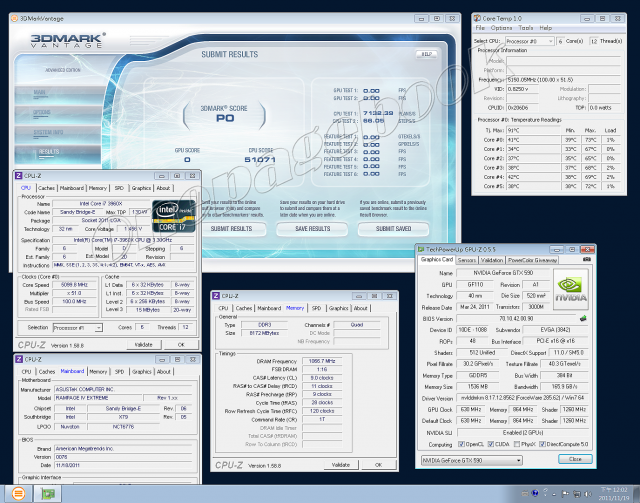Viewport: 640px width, 503px height.
Task: Open the Action Center flag tray icon
Action: pos(565,494)
